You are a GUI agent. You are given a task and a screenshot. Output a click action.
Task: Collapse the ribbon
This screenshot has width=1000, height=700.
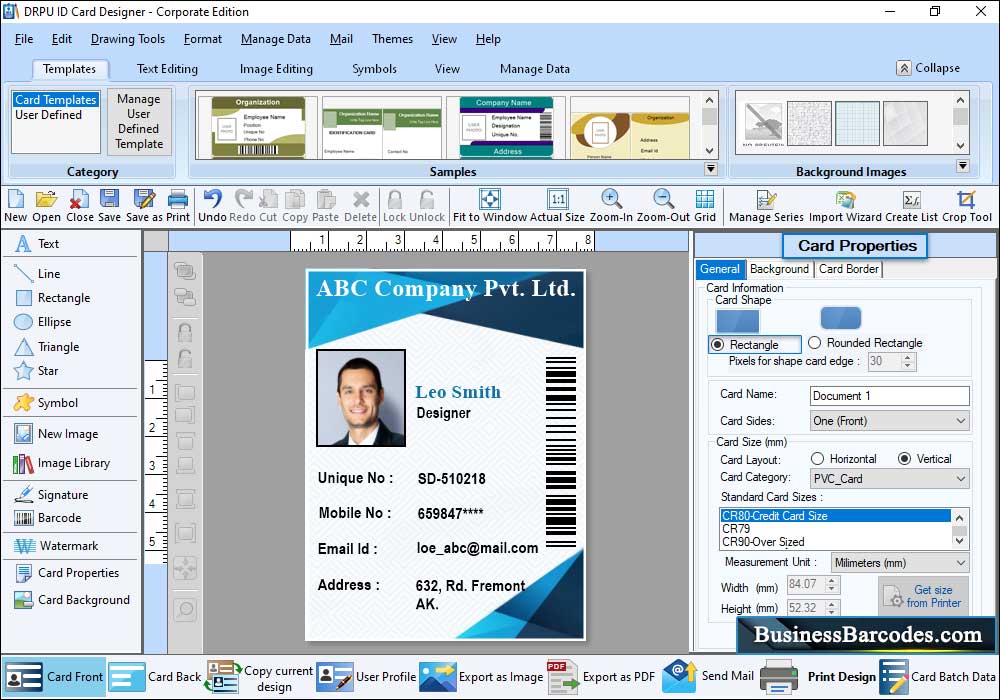point(928,68)
